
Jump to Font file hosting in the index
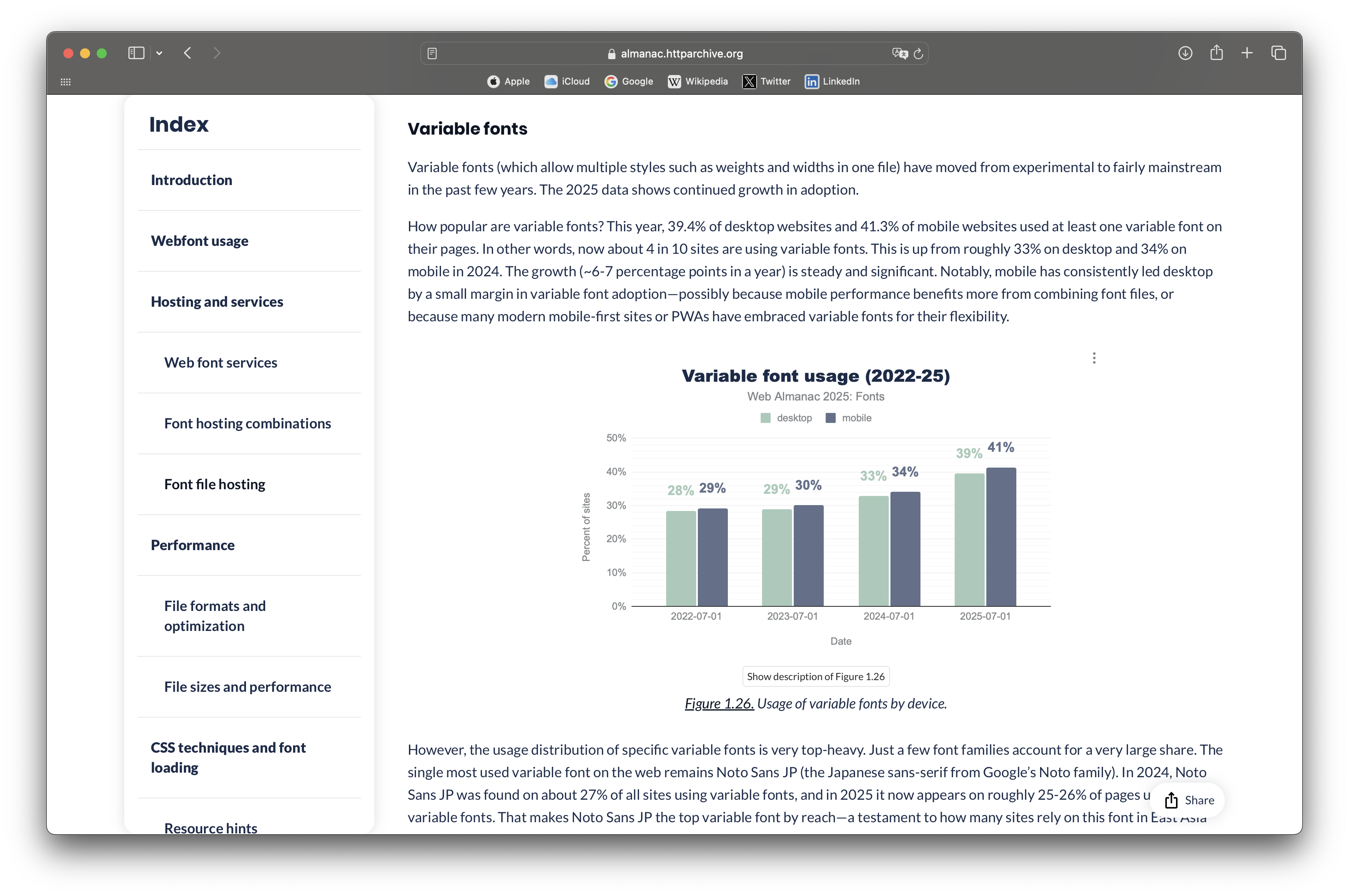(x=214, y=485)
